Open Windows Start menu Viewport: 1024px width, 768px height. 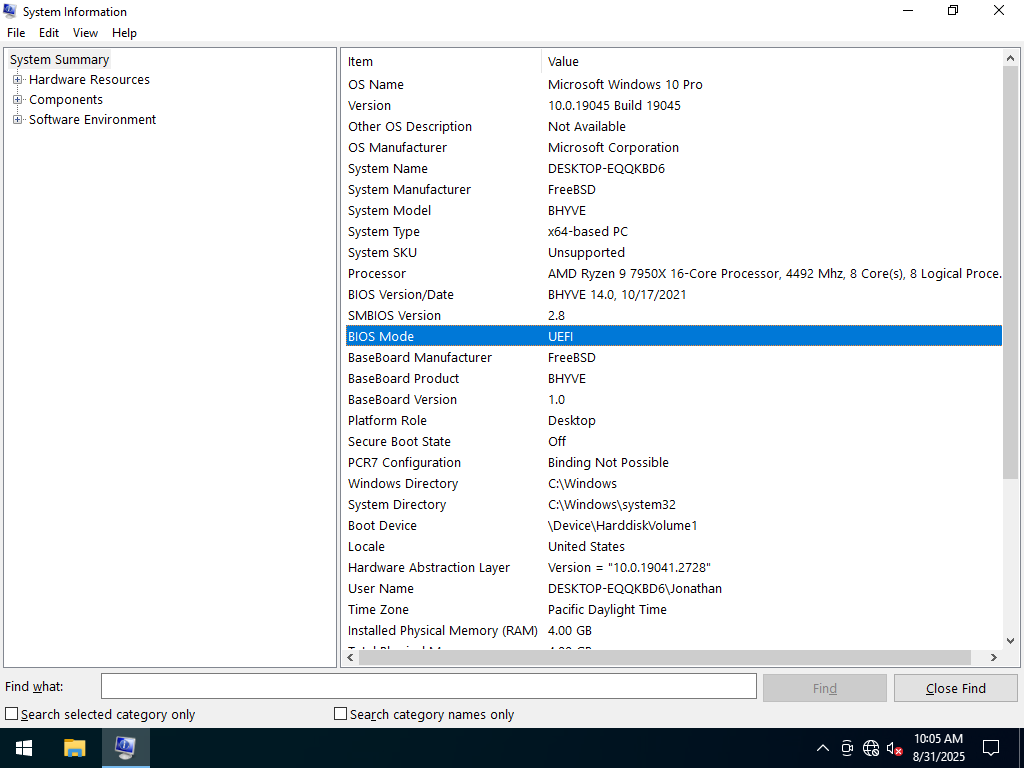pos(24,748)
